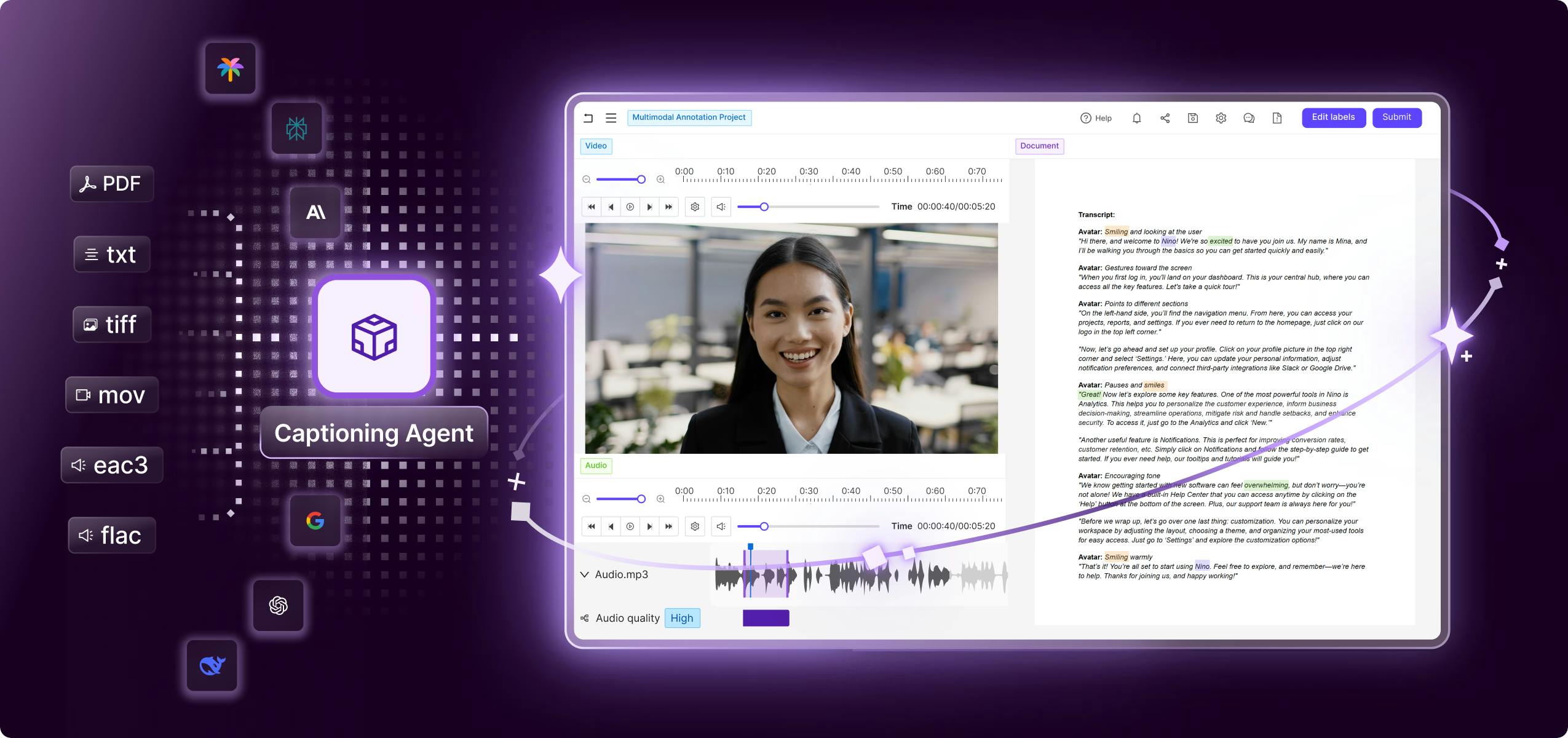Open the settings gear menu
Image resolution: width=1568 pixels, height=738 pixels.
[x=1221, y=118]
